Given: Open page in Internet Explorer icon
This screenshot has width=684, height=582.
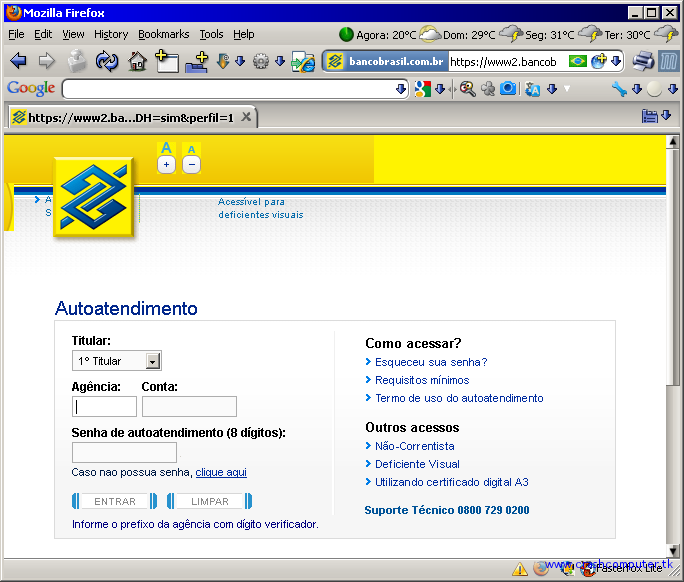Looking at the screenshot, I should coord(304,62).
